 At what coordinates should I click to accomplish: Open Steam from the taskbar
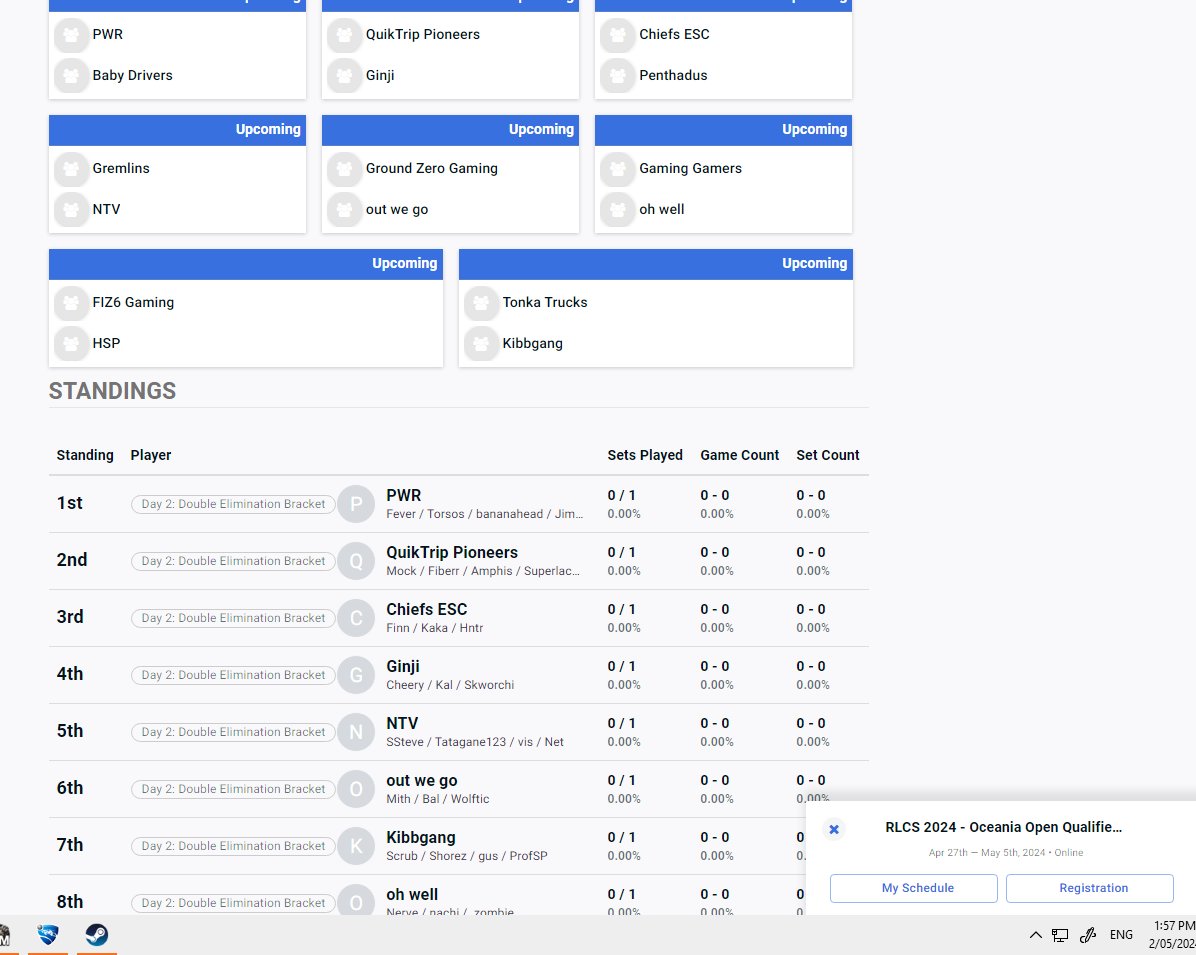97,934
